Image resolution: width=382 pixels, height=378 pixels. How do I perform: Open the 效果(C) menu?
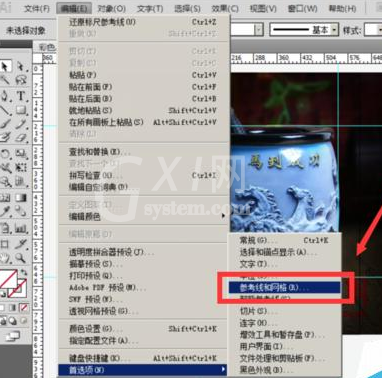(x=225, y=8)
